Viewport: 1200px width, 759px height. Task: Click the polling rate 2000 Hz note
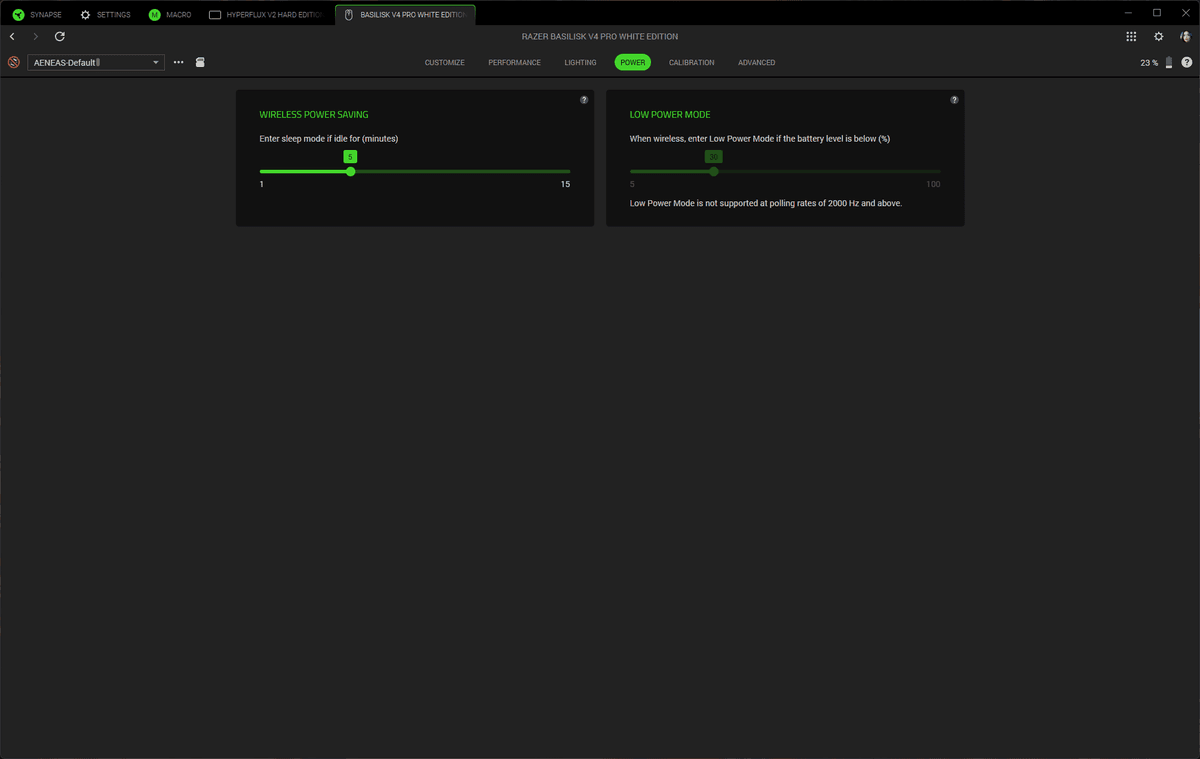tap(766, 203)
